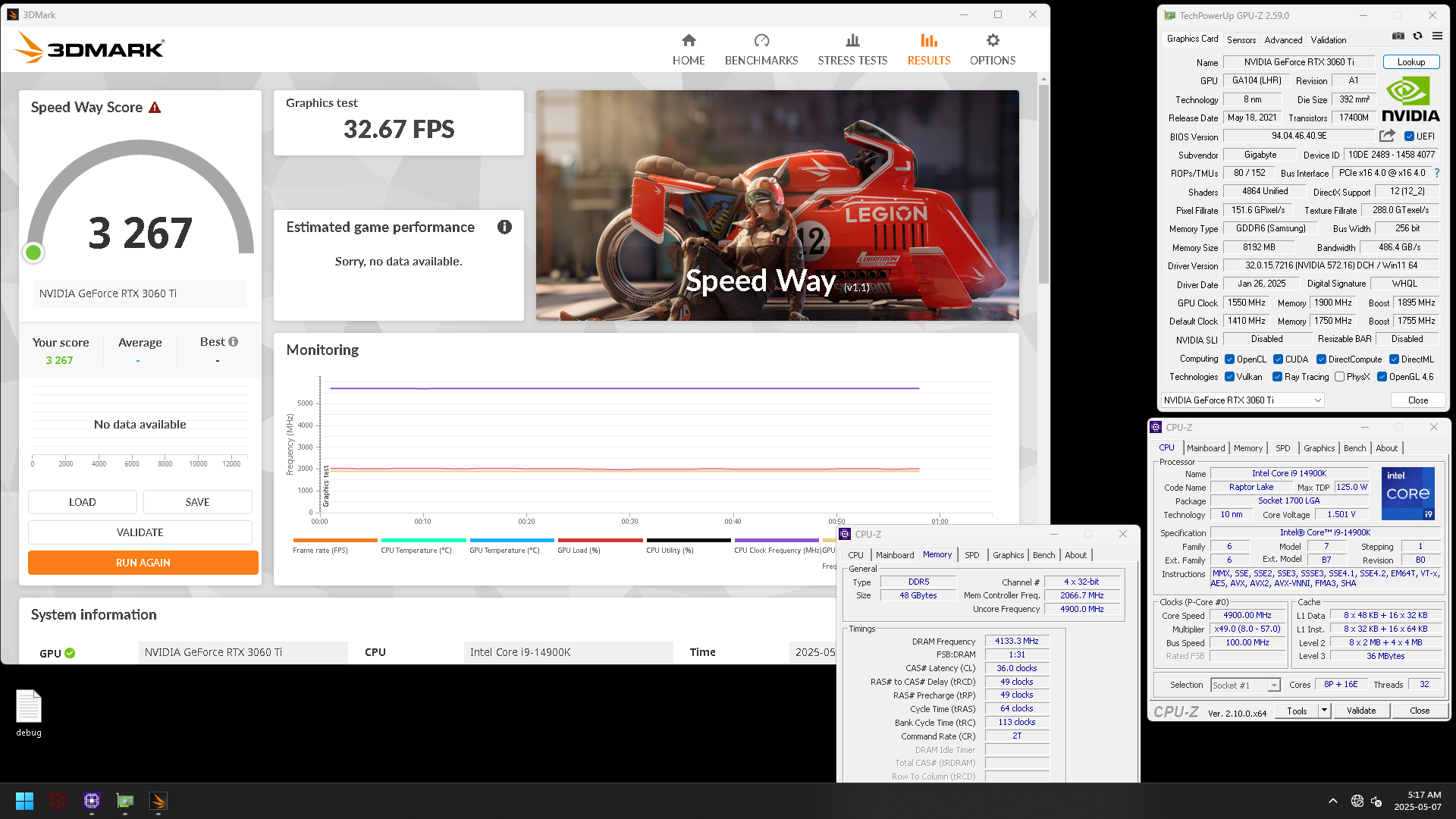1456x819 pixels.
Task: Click the green score marker on gauge
Action: (33, 253)
